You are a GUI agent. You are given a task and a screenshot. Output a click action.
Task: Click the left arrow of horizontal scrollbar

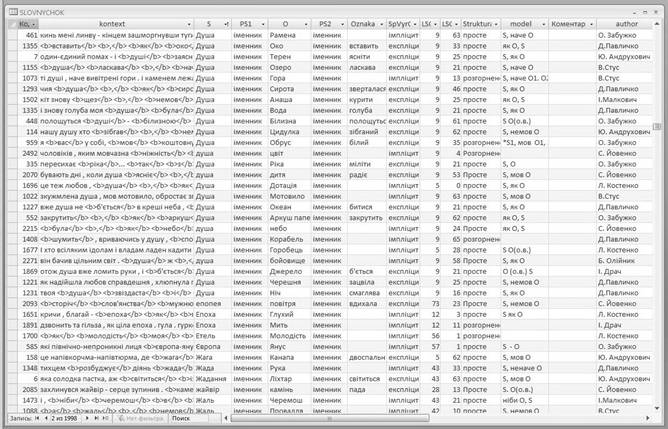(226, 418)
